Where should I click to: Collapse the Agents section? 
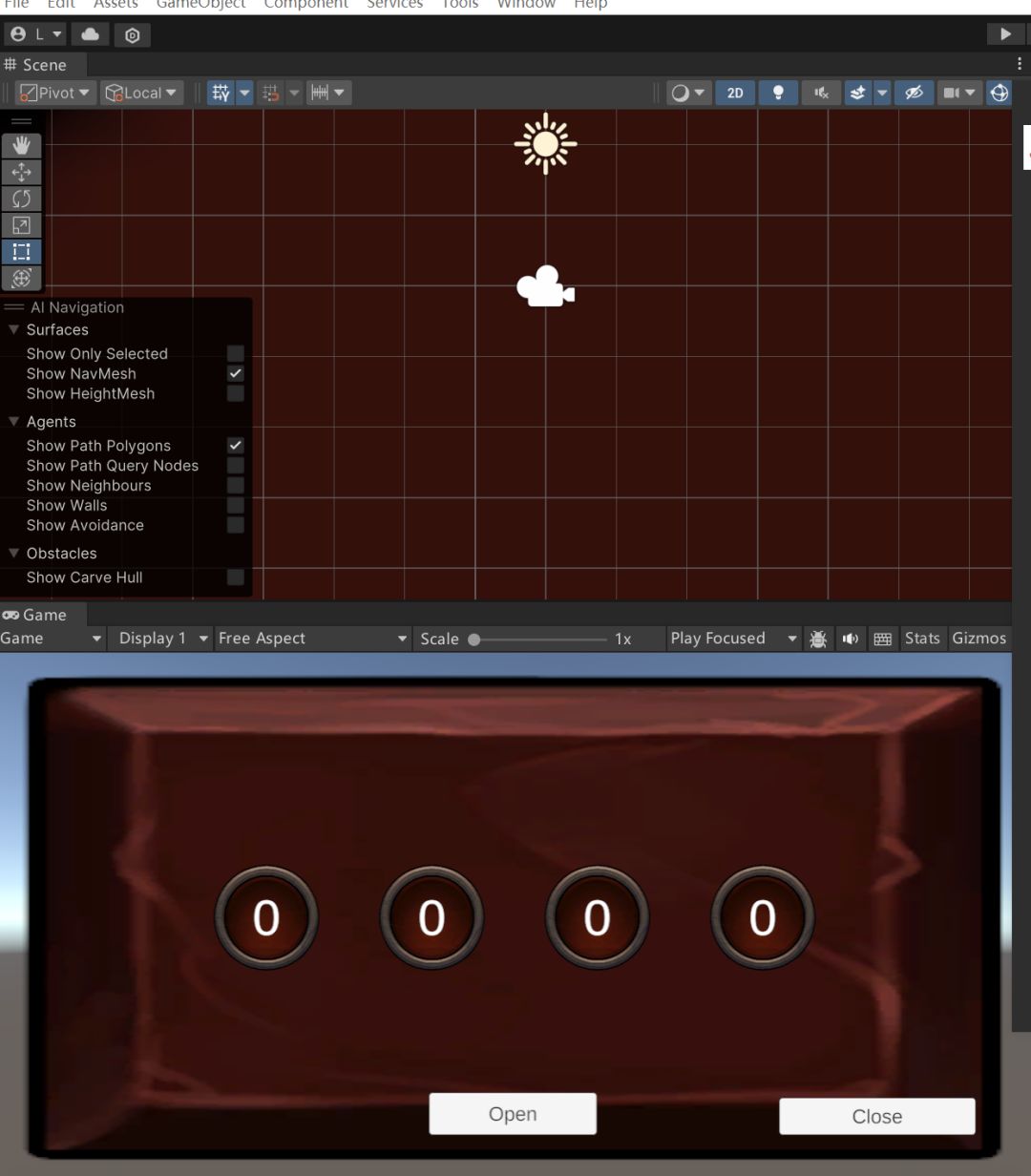(x=14, y=421)
